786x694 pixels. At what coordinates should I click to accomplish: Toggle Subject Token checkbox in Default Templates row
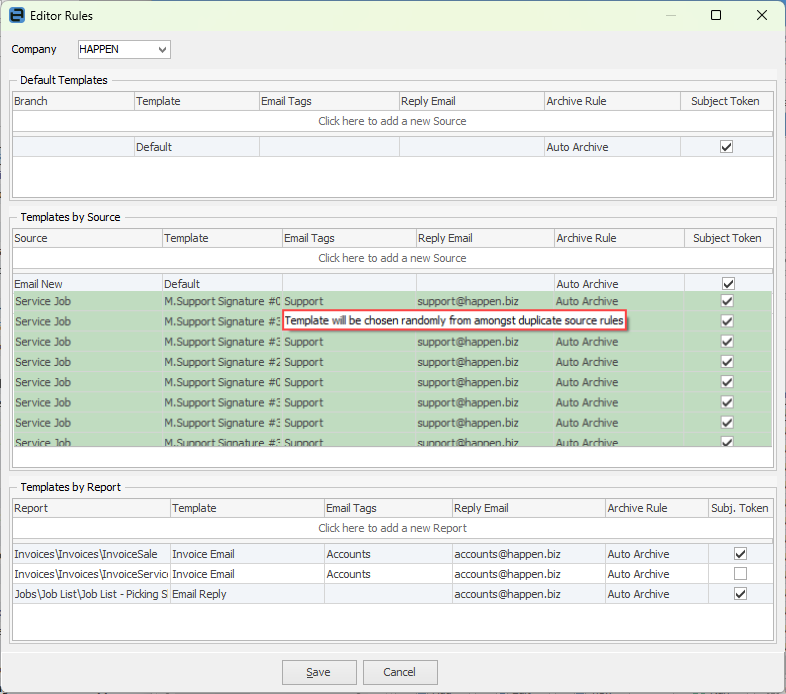click(726, 147)
